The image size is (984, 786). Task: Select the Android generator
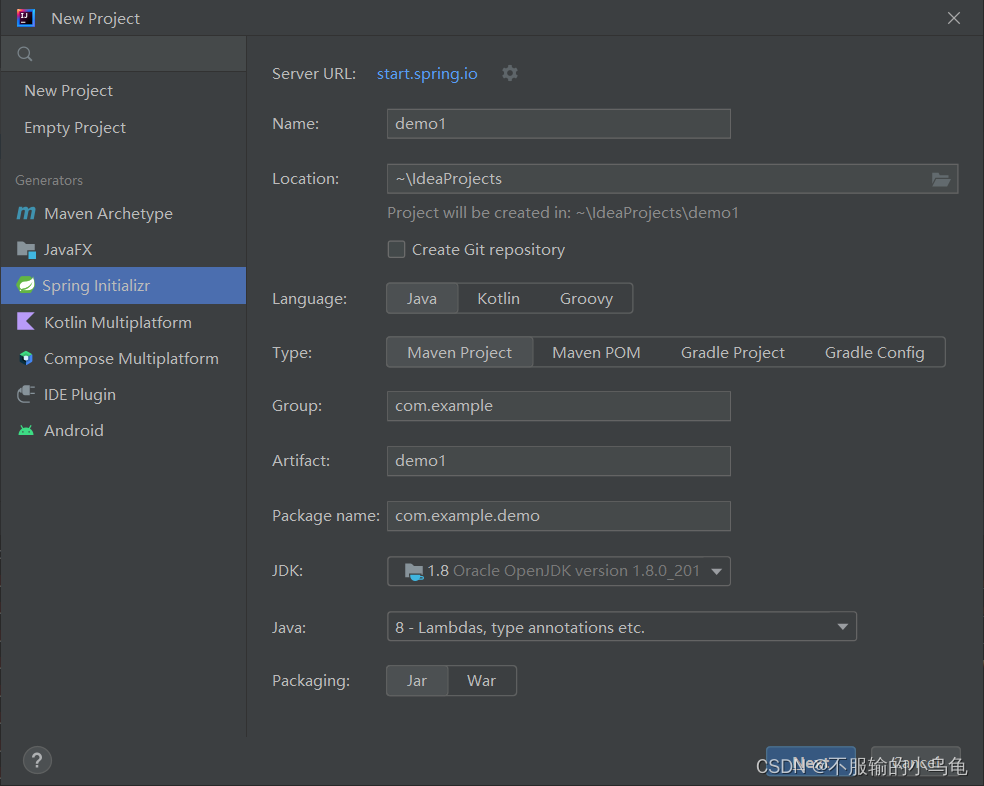123,431
